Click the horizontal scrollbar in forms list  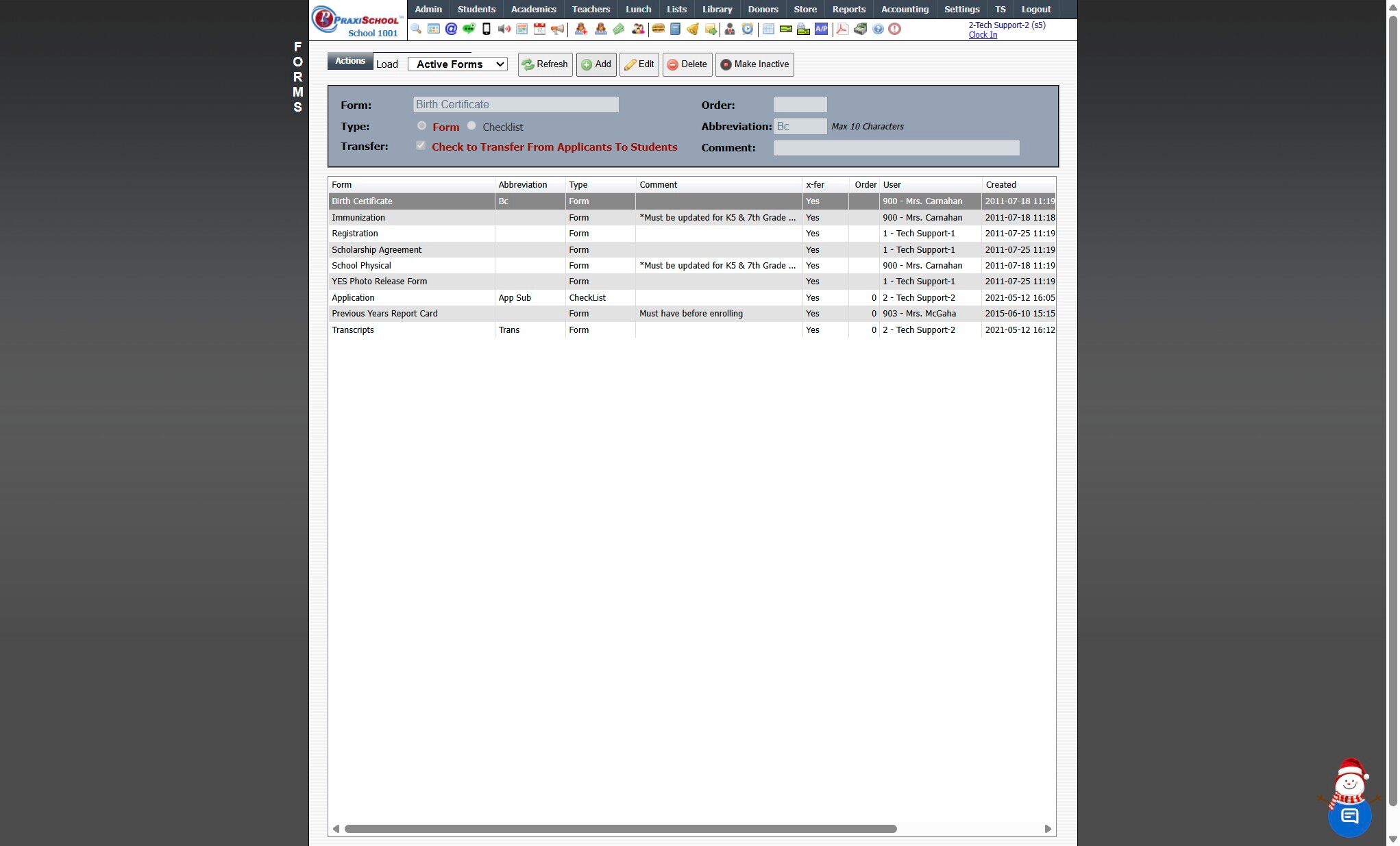pyautogui.click(x=620, y=829)
